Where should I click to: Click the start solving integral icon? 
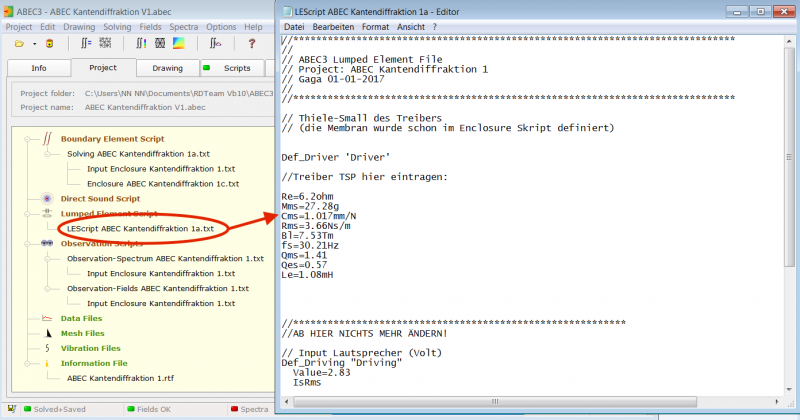pos(85,44)
